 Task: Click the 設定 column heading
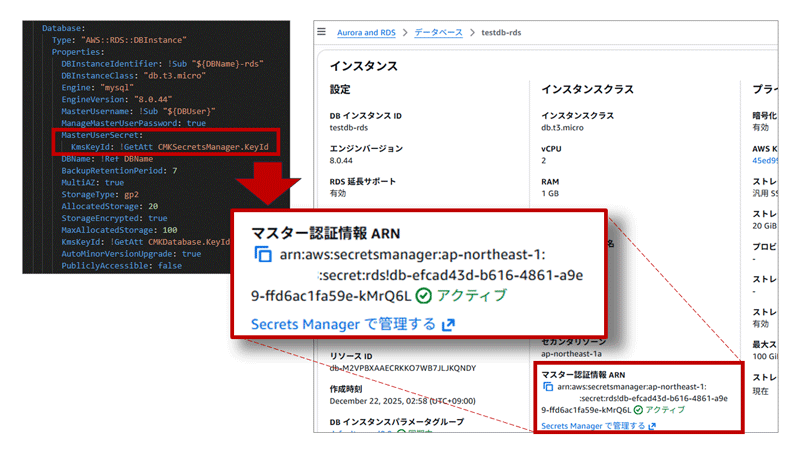coord(340,89)
